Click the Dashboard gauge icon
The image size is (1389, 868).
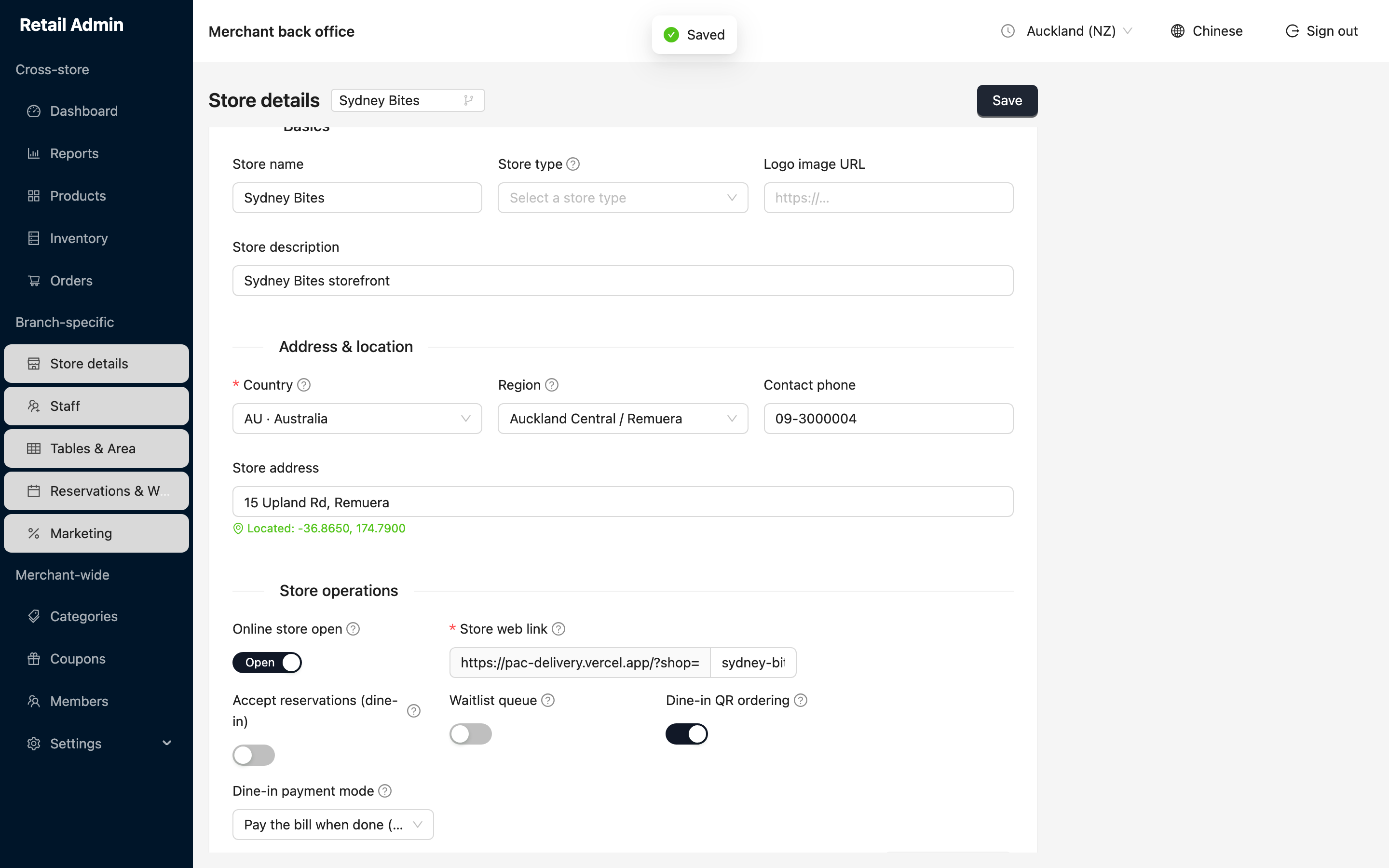click(34, 111)
